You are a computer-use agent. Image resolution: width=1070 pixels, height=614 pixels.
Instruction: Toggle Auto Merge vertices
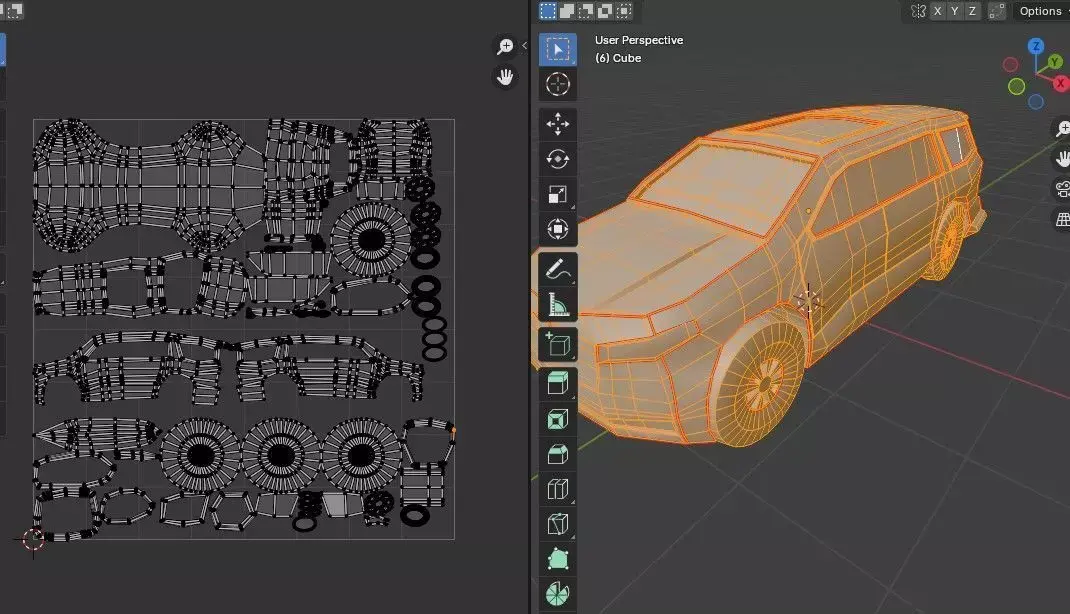point(997,11)
